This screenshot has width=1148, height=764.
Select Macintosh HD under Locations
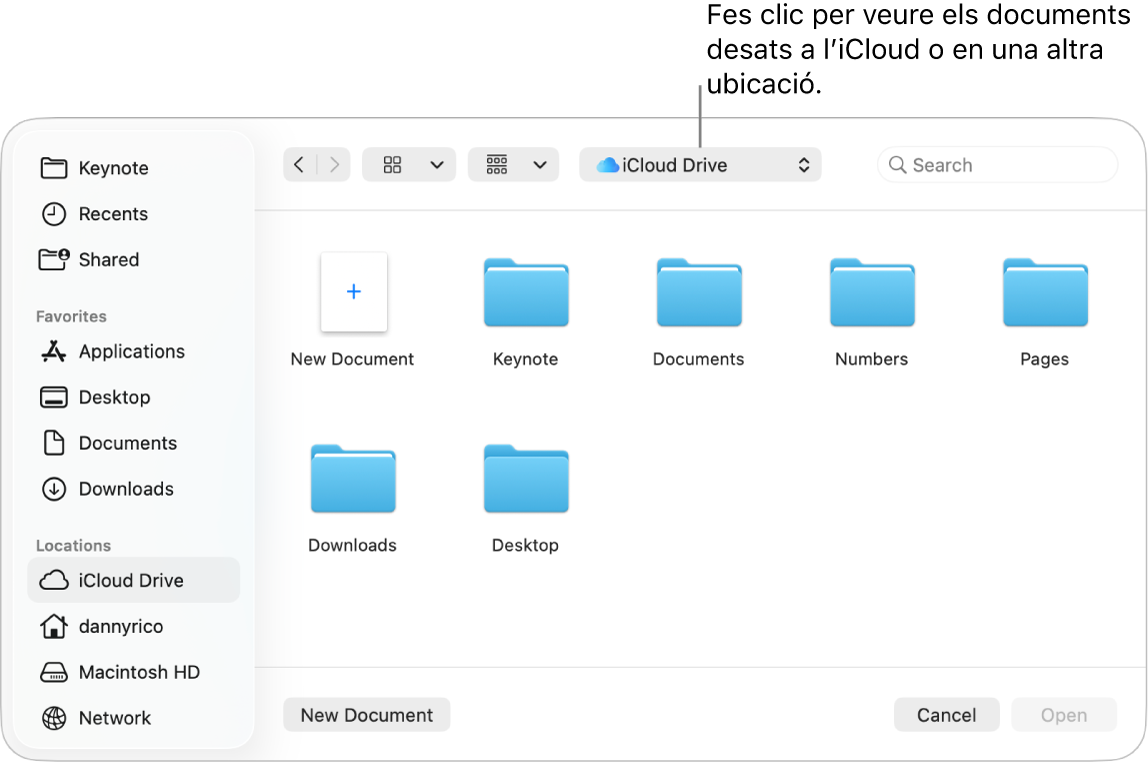tap(139, 672)
